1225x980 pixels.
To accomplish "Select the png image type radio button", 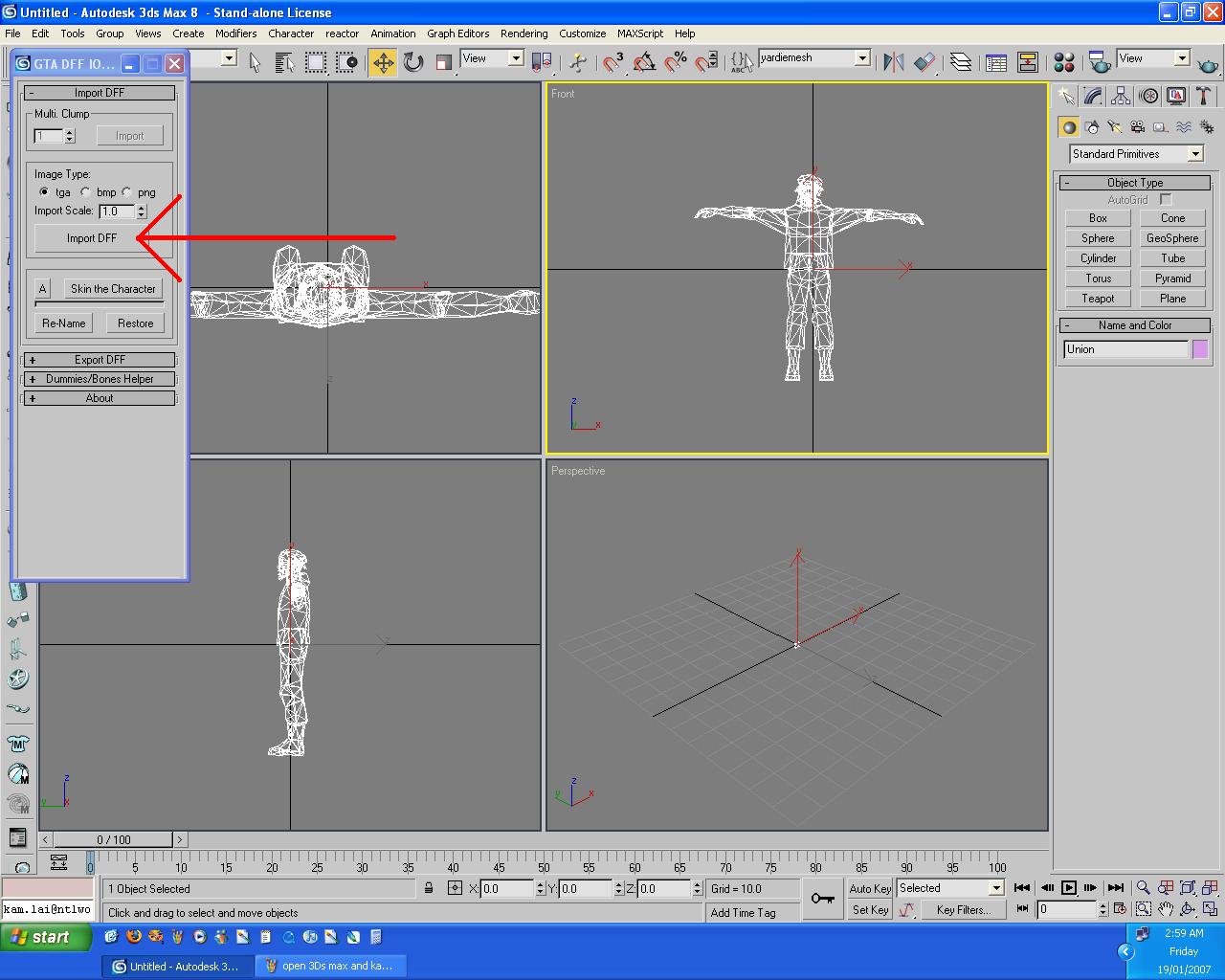I will (x=127, y=192).
